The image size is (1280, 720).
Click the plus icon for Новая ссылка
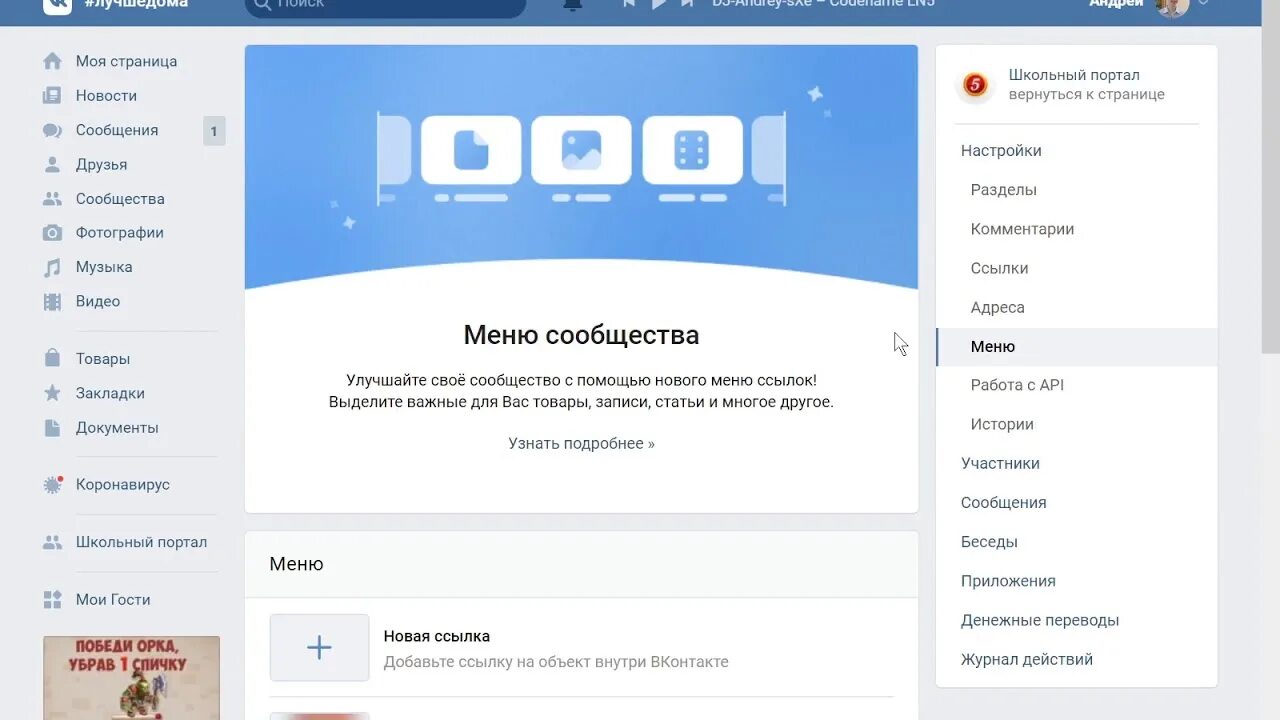[319, 648]
